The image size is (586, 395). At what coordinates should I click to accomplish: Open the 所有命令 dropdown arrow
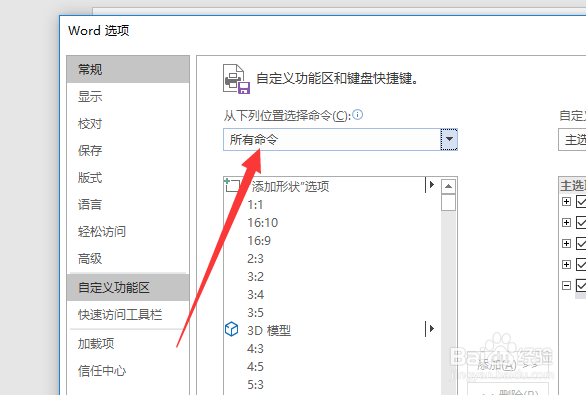click(449, 139)
